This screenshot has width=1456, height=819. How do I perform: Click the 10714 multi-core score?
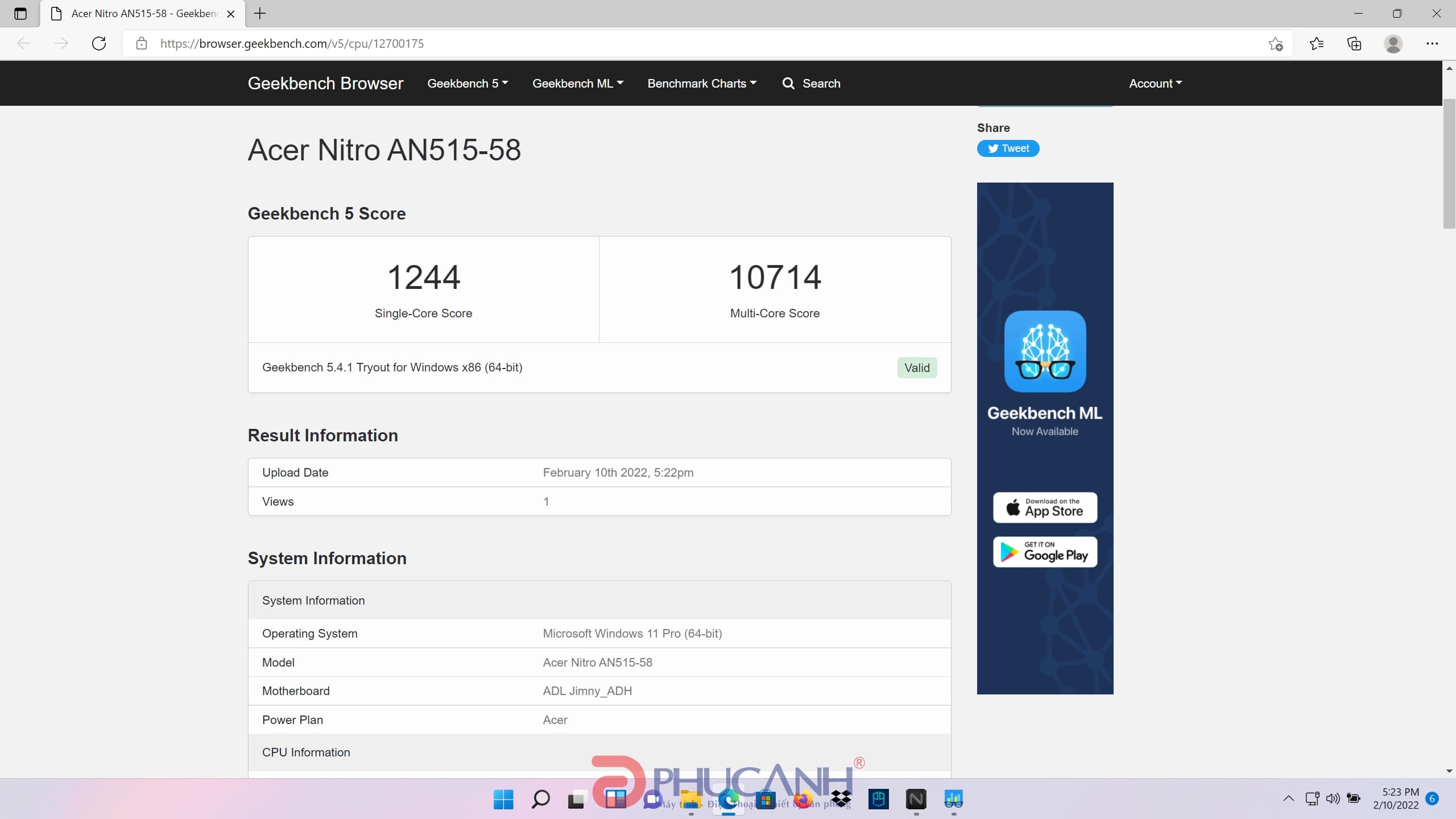pos(775,278)
